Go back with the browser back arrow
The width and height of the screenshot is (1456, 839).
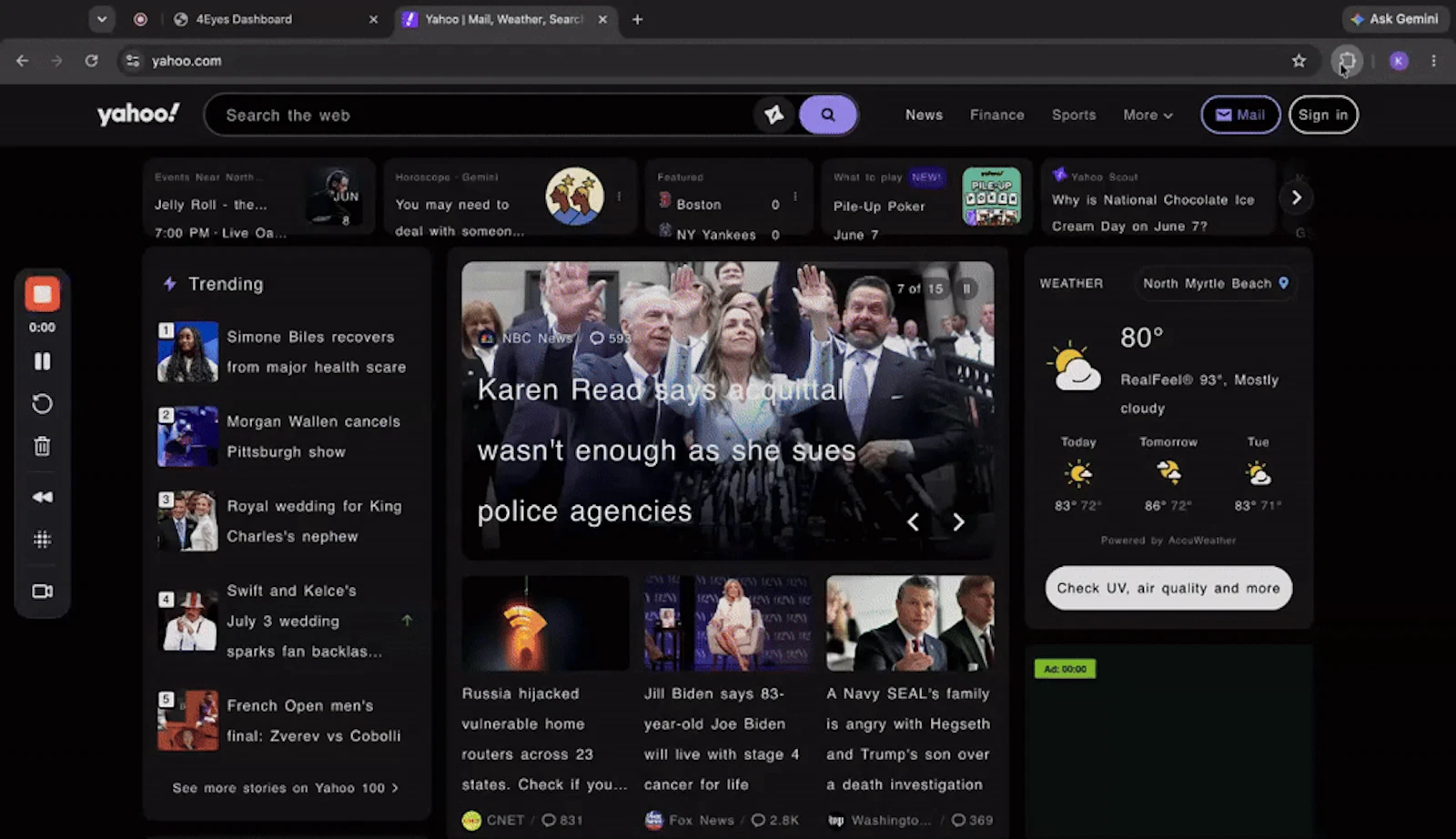coord(23,61)
